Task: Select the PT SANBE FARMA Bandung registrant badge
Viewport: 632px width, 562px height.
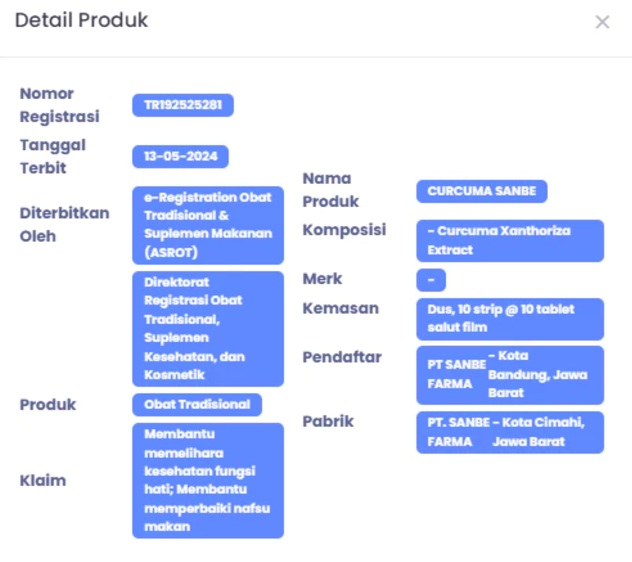Action: [510, 375]
